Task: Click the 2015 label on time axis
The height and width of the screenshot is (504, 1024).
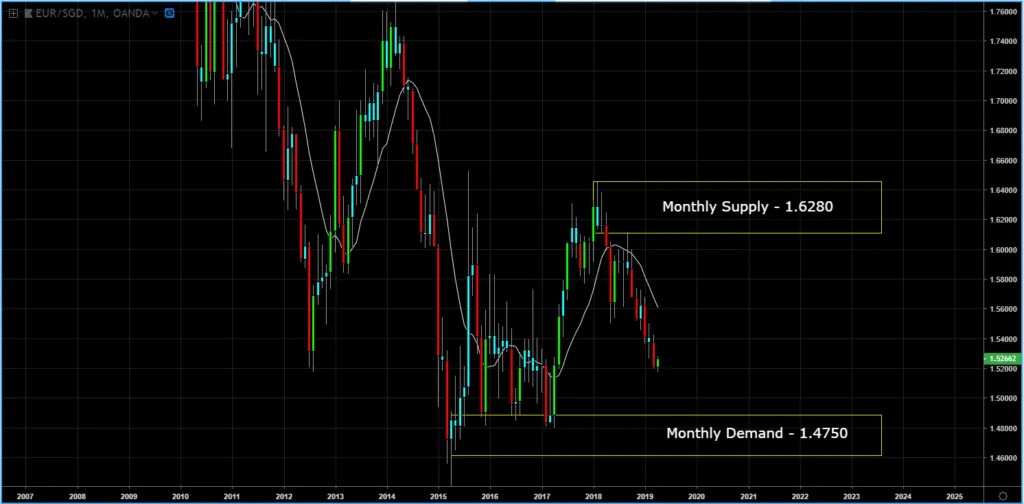Action: click(x=439, y=496)
